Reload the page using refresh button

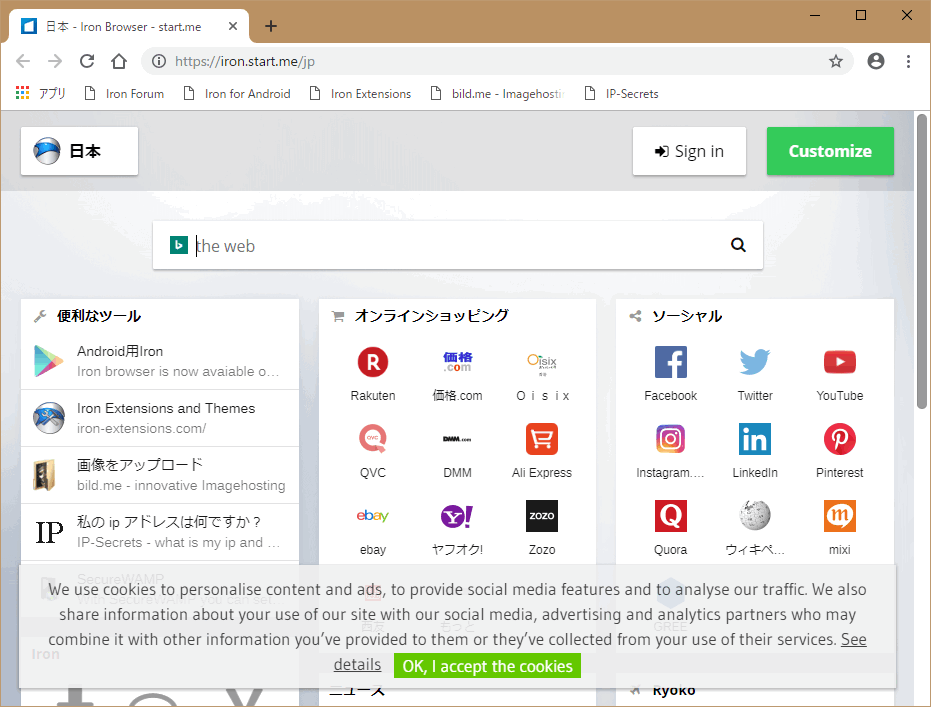[x=87, y=61]
